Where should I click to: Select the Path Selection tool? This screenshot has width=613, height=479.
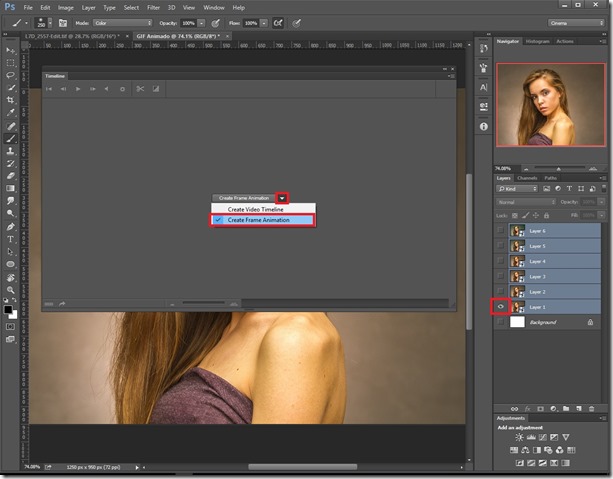pos(10,251)
